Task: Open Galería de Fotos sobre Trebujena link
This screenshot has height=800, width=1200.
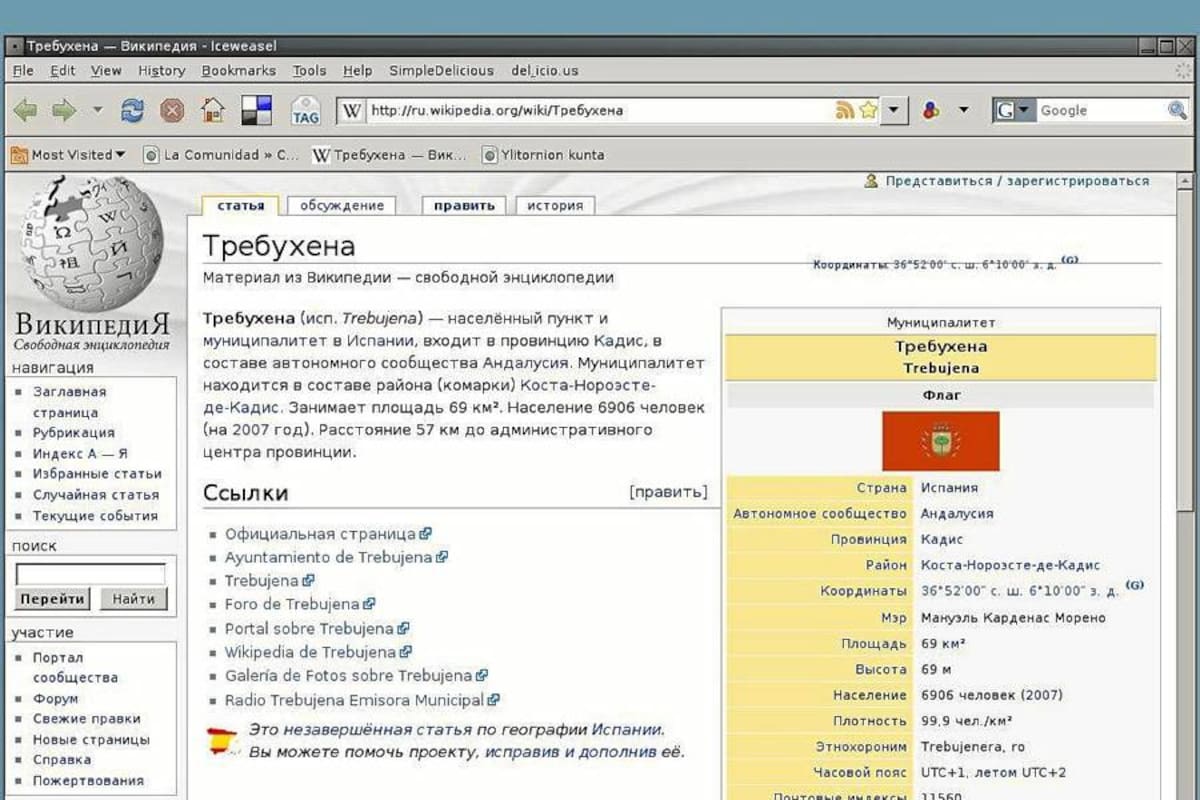Action: point(348,675)
